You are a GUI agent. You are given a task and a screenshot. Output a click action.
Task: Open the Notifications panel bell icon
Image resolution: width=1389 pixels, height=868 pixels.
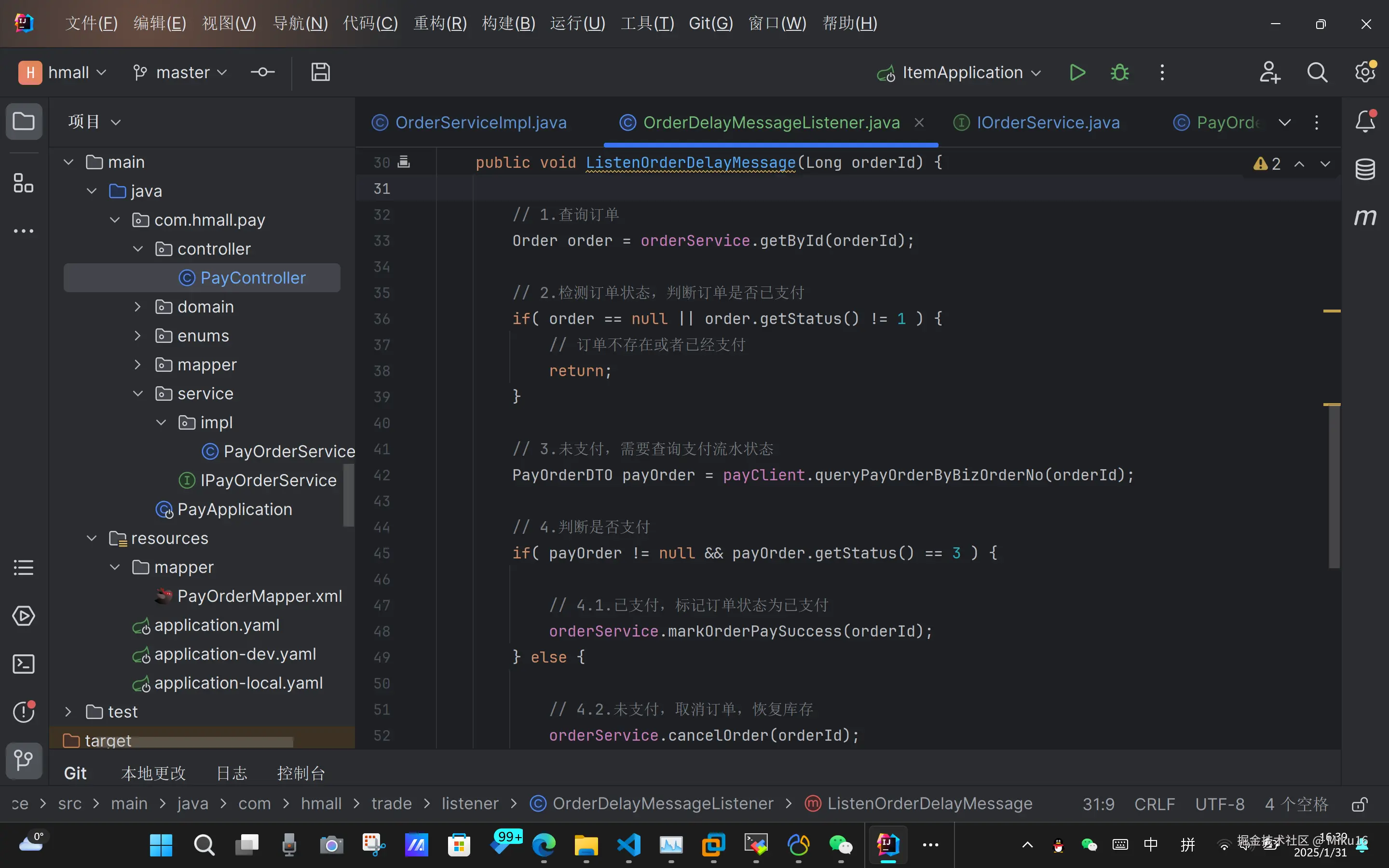(1365, 122)
